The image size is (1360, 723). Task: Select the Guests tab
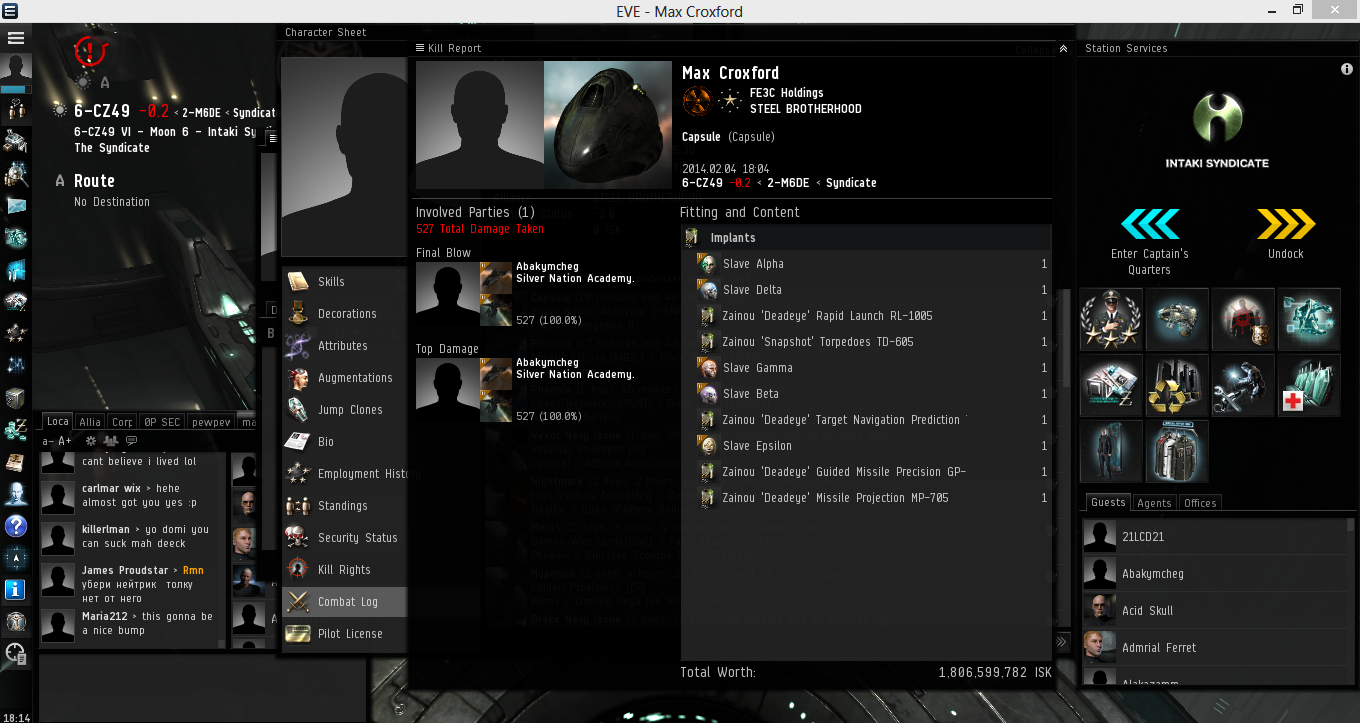tap(1108, 503)
